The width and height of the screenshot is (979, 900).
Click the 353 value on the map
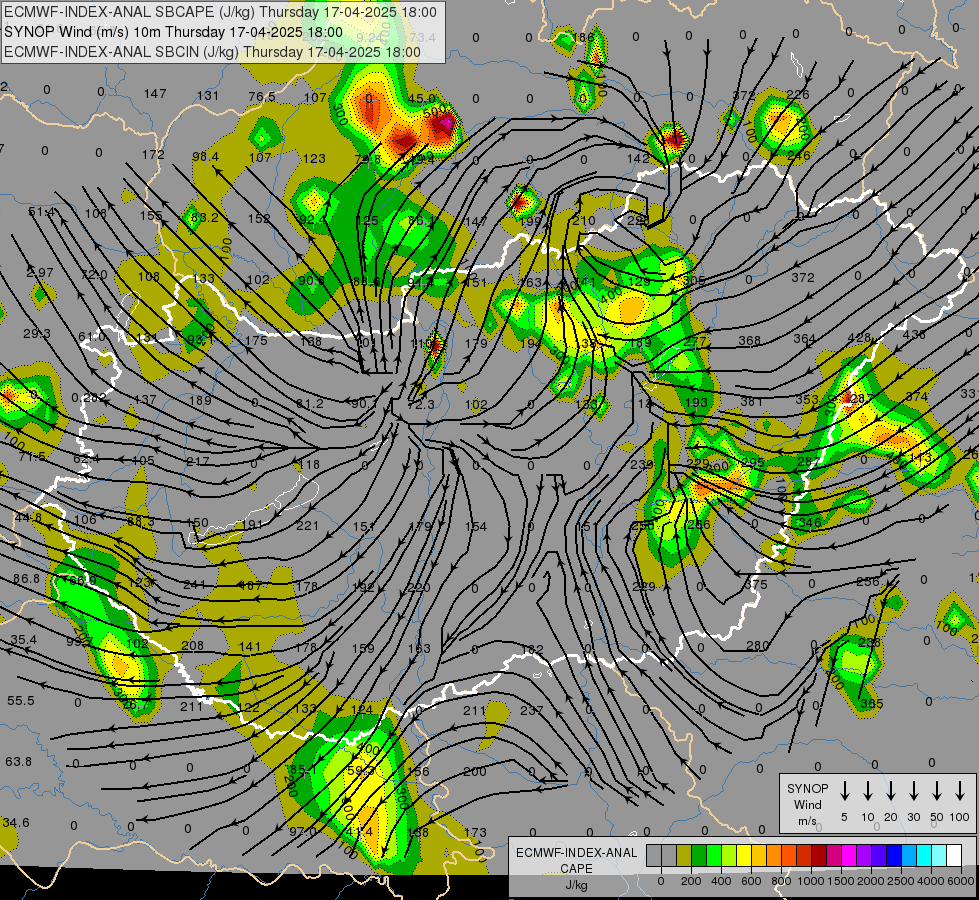pyautogui.click(x=807, y=398)
